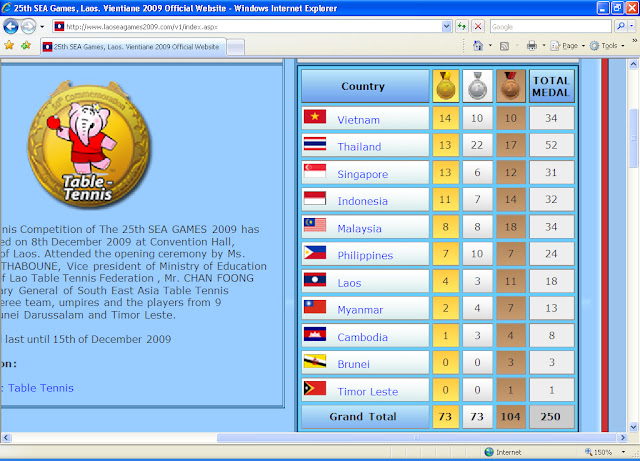640x461 pixels.
Task: Select the 25th SEA Games tab
Action: pos(133,47)
